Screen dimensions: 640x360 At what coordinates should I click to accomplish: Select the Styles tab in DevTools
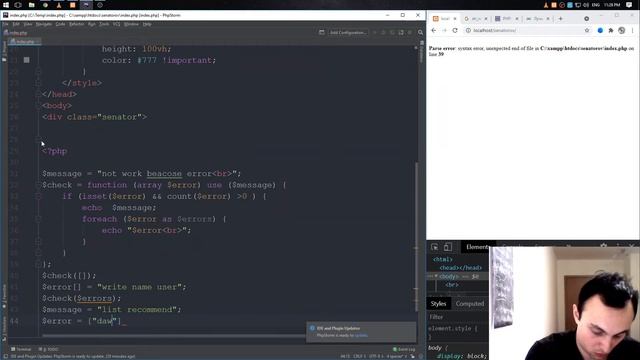tap(438, 304)
